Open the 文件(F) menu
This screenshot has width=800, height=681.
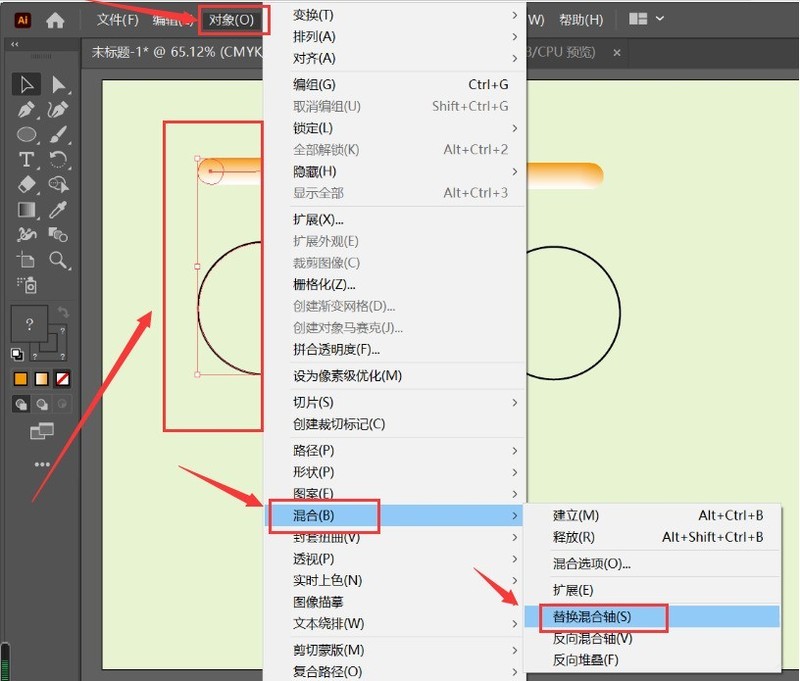(118, 20)
